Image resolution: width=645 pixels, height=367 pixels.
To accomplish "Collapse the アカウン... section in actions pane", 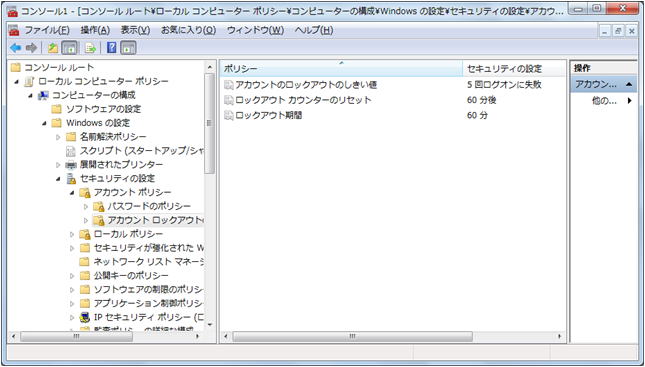I will [x=629, y=85].
